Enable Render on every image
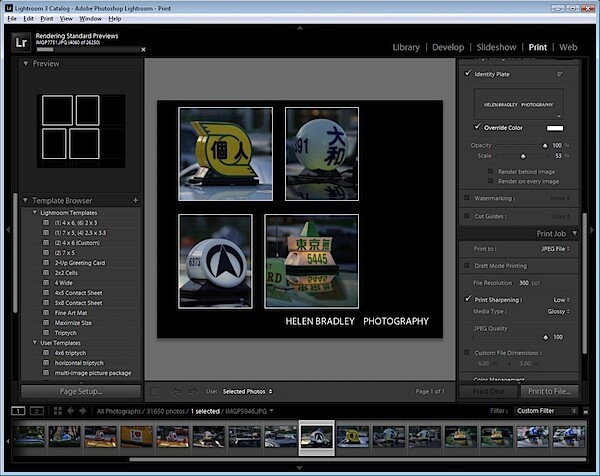The image size is (600, 476). [490, 181]
